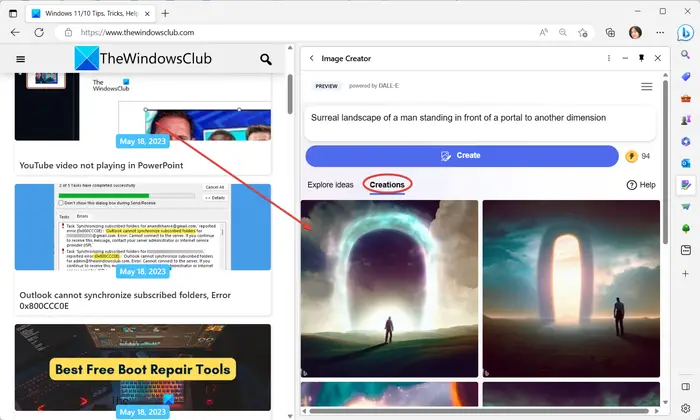This screenshot has height=420, width=700.
Task: Open the Outlook sidebar icon
Action: (686, 163)
